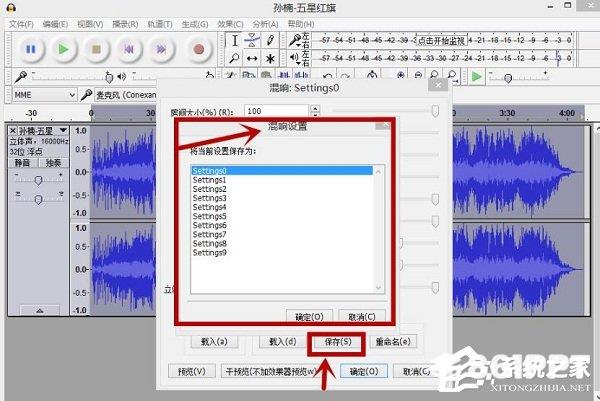Click the zoom in magnifier in edit toolbar
This screenshot has height=401, width=600.
pyautogui.click(x=401, y=75)
